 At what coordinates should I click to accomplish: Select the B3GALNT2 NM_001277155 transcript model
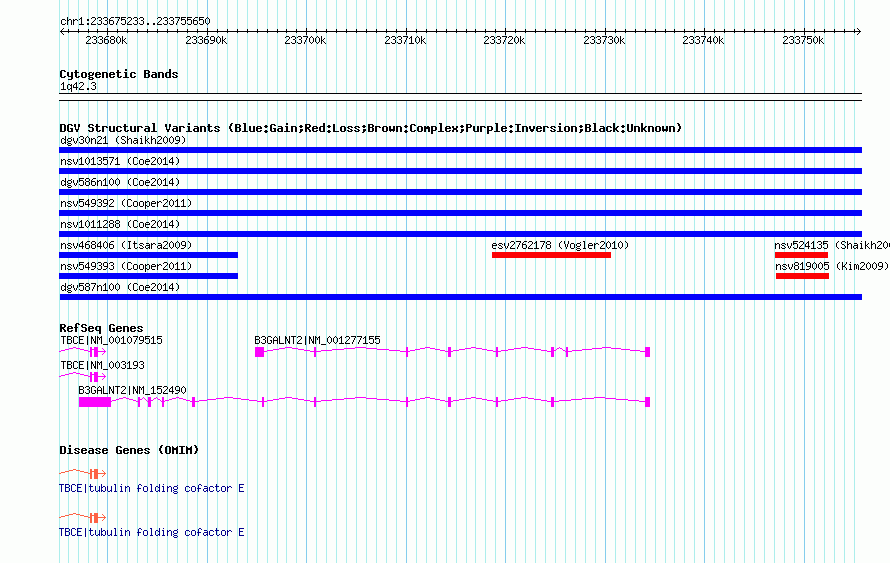coord(452,352)
